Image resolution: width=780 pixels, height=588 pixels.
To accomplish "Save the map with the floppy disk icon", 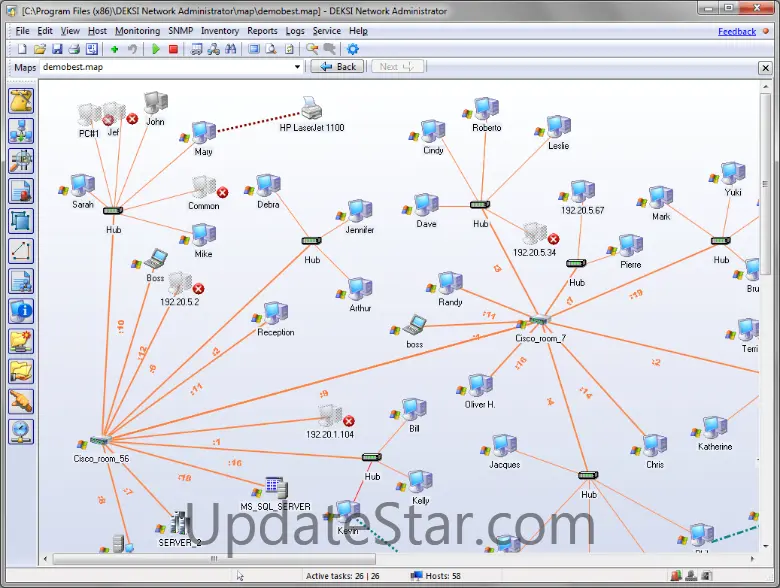I will (x=57, y=49).
